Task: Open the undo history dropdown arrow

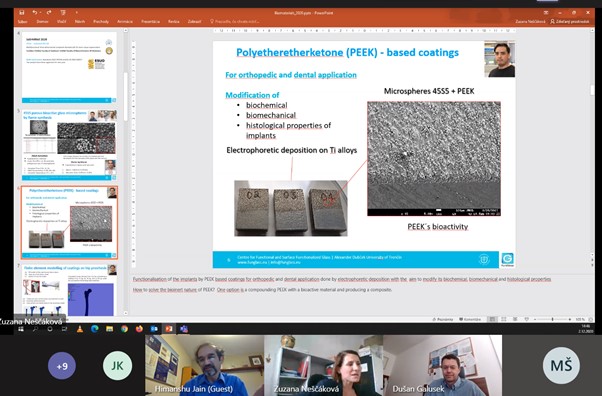Action: click(x=40, y=13)
